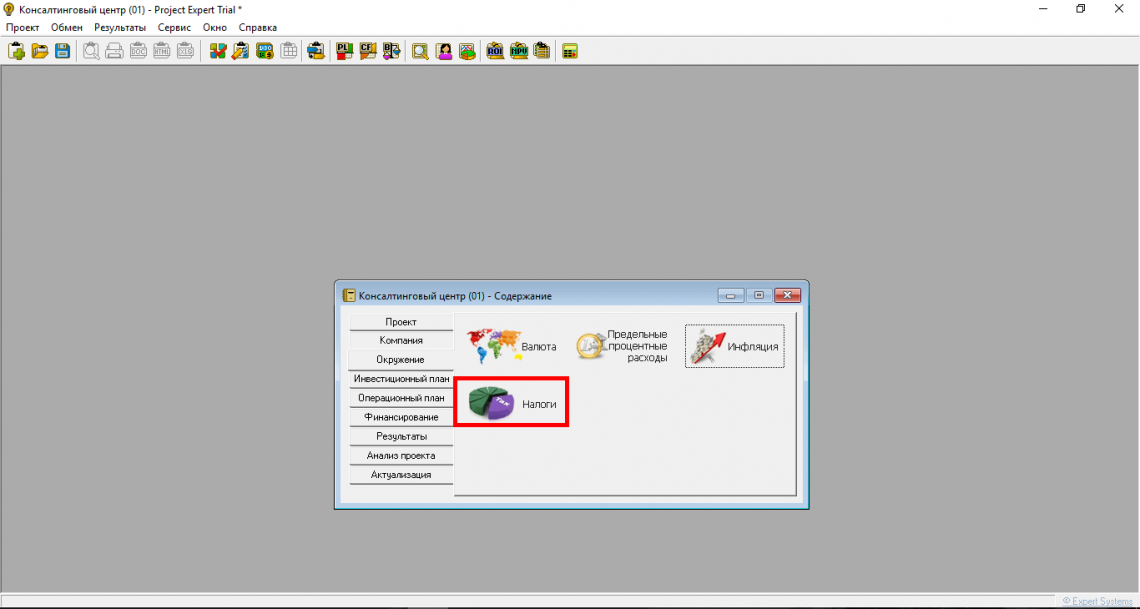1140x609 pixels.
Task: Select the Финансирование tab
Action: pyautogui.click(x=401, y=417)
